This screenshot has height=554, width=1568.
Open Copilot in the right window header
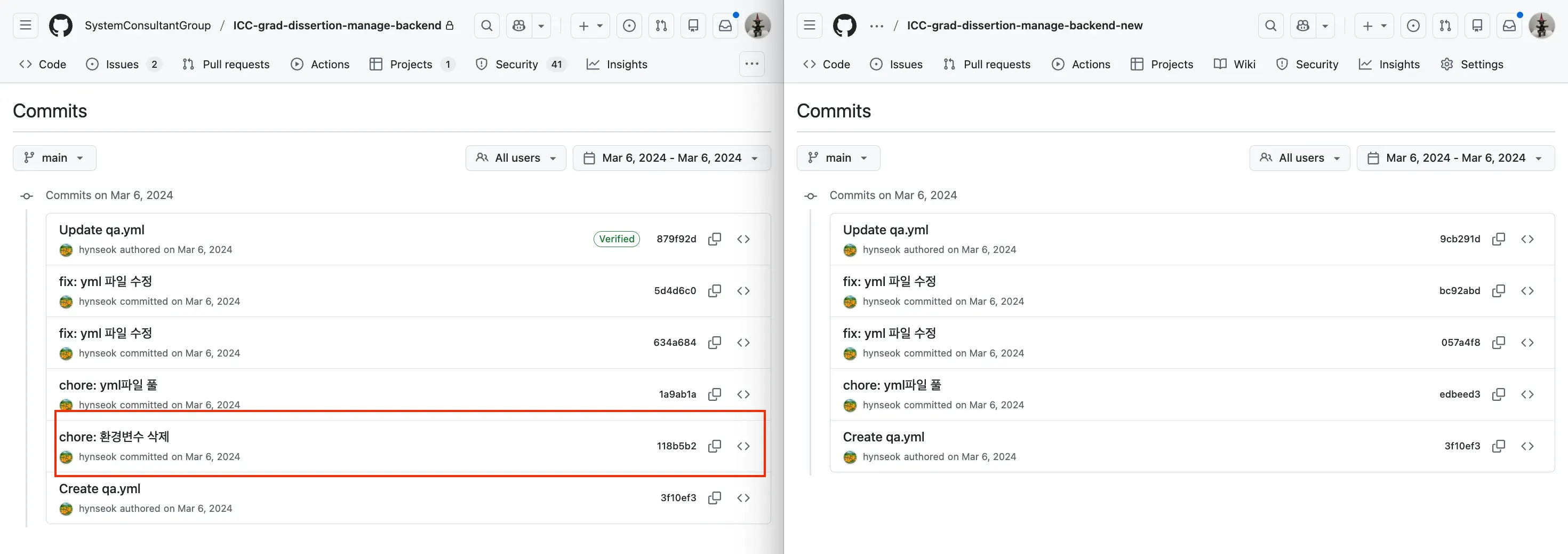pyautogui.click(x=1302, y=26)
